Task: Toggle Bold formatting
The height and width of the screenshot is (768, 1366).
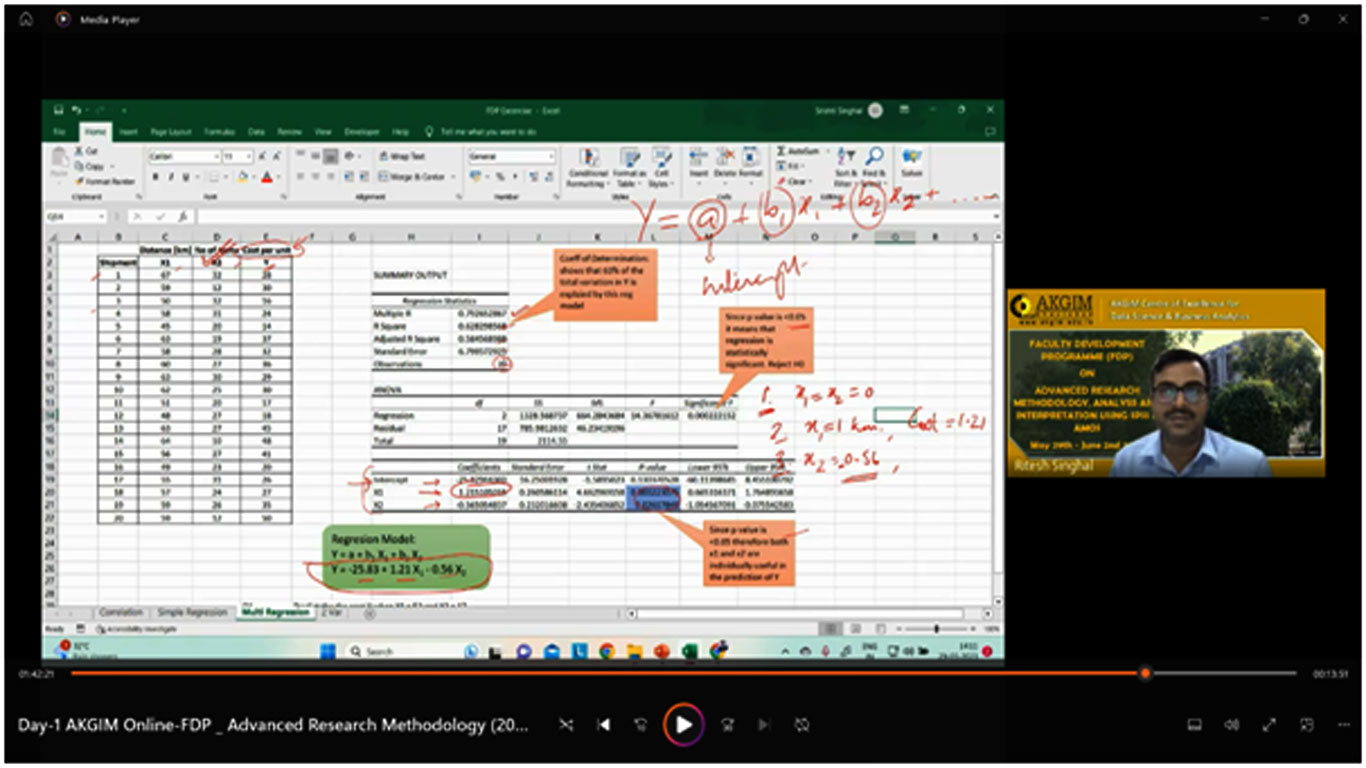Action: pyautogui.click(x=156, y=177)
